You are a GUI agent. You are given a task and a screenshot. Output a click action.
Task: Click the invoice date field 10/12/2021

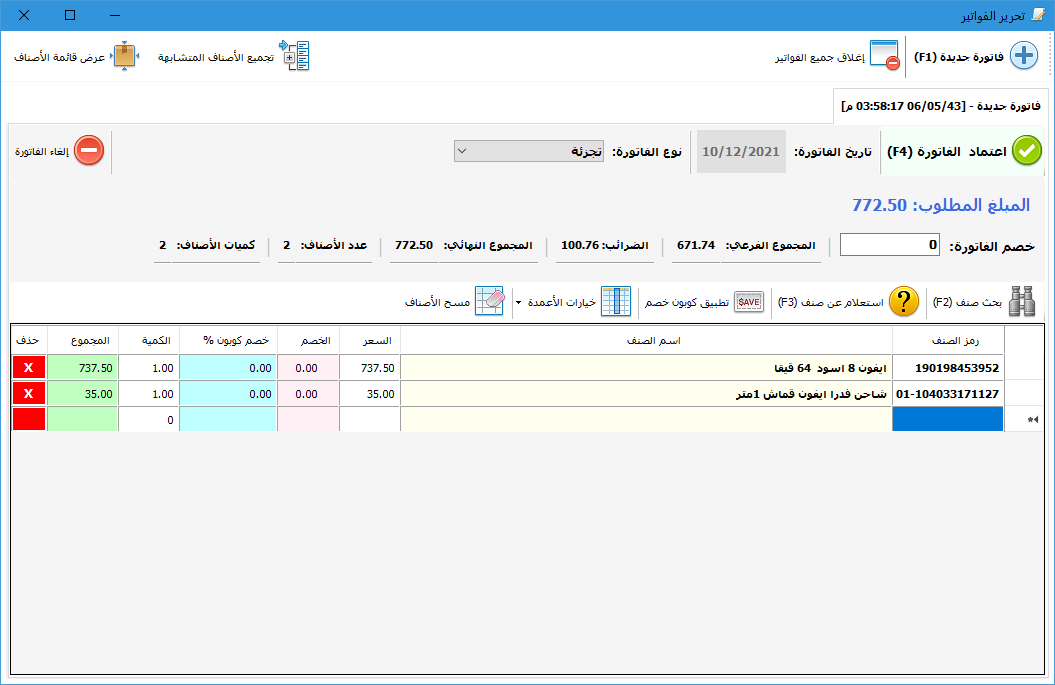click(738, 151)
